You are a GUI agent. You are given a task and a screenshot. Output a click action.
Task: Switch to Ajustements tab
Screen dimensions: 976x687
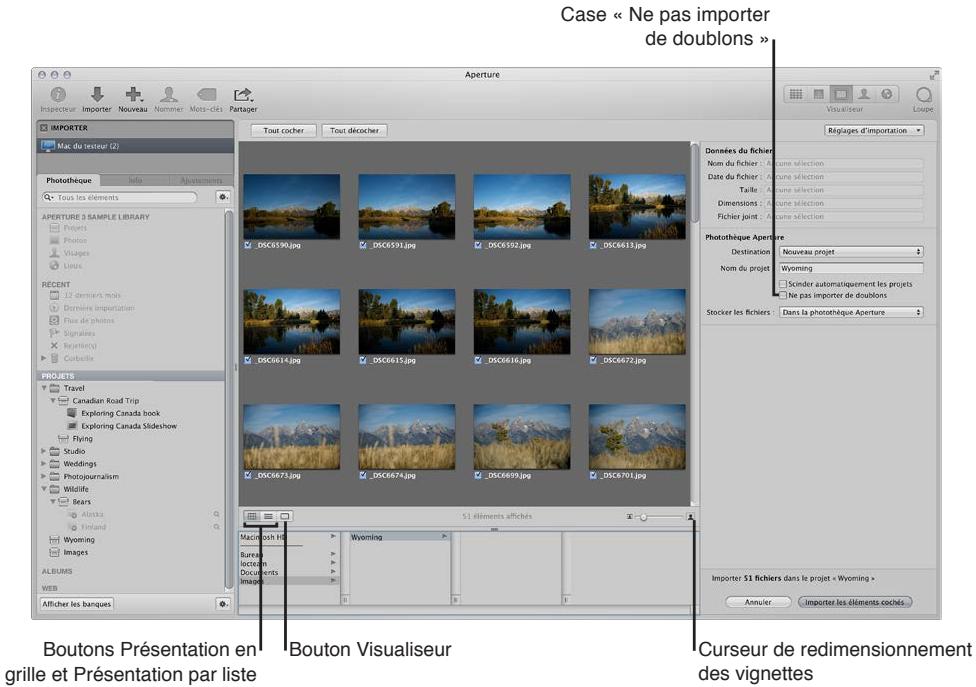pyautogui.click(x=201, y=180)
